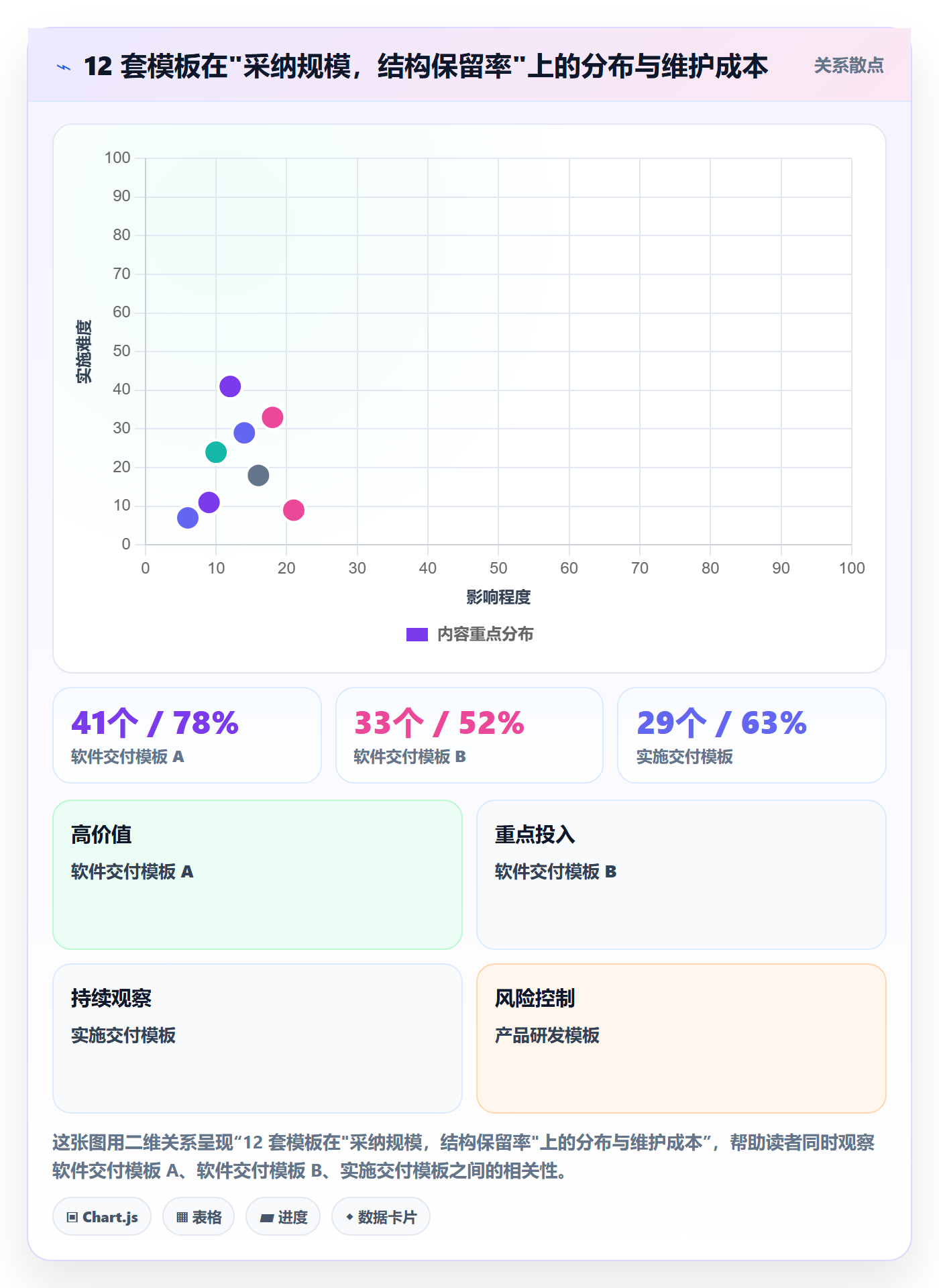
Task: Click 软件交付模板 A label under 41个
Action: pyautogui.click(x=127, y=757)
